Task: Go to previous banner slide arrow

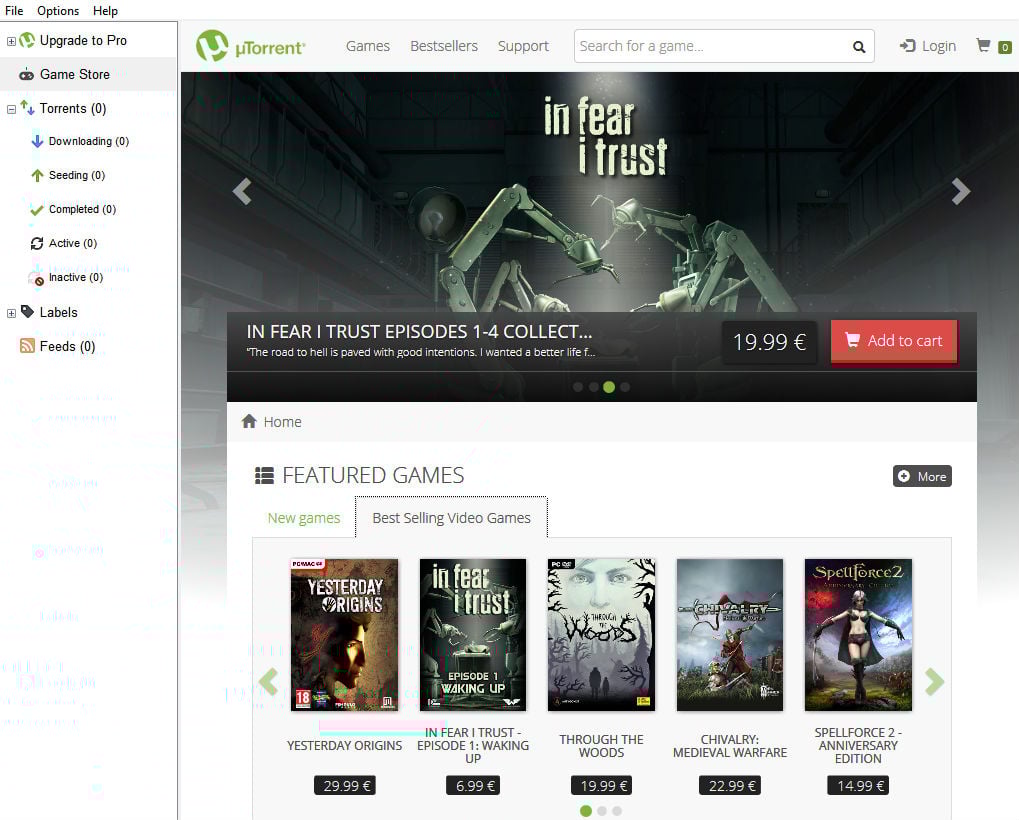Action: [242, 192]
